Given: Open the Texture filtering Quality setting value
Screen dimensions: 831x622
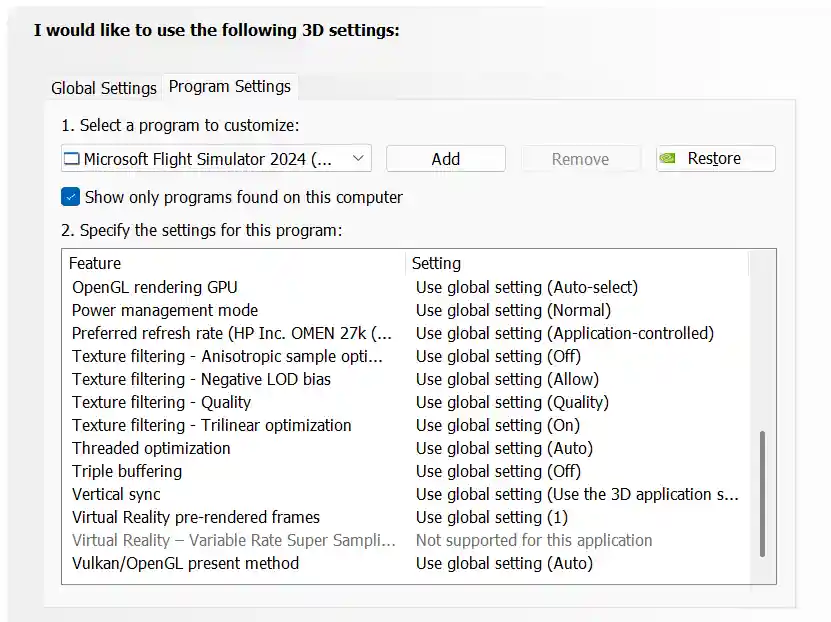Looking at the screenshot, I should (x=512, y=402).
